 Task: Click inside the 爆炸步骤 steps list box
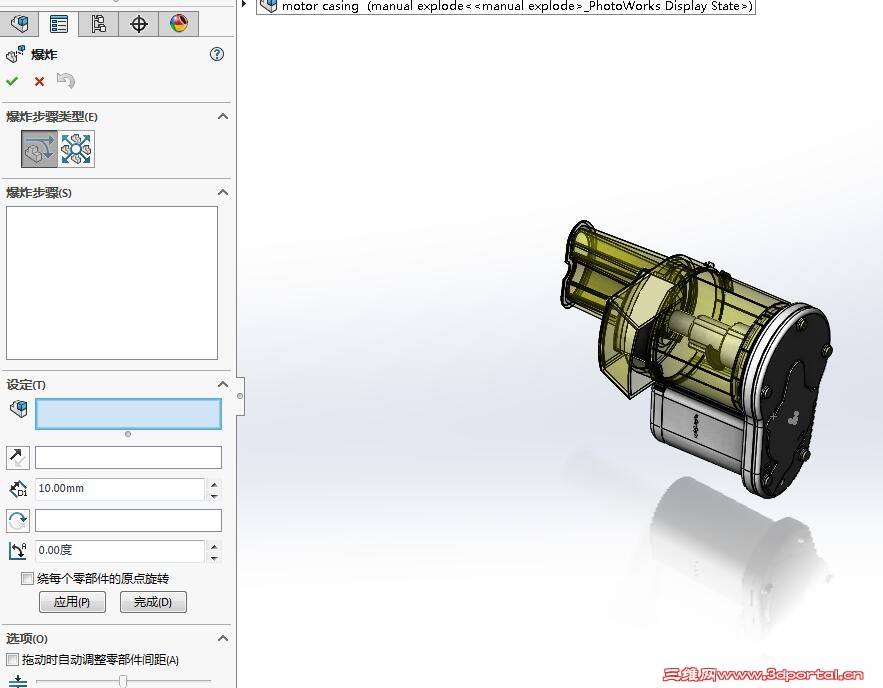tap(112, 283)
